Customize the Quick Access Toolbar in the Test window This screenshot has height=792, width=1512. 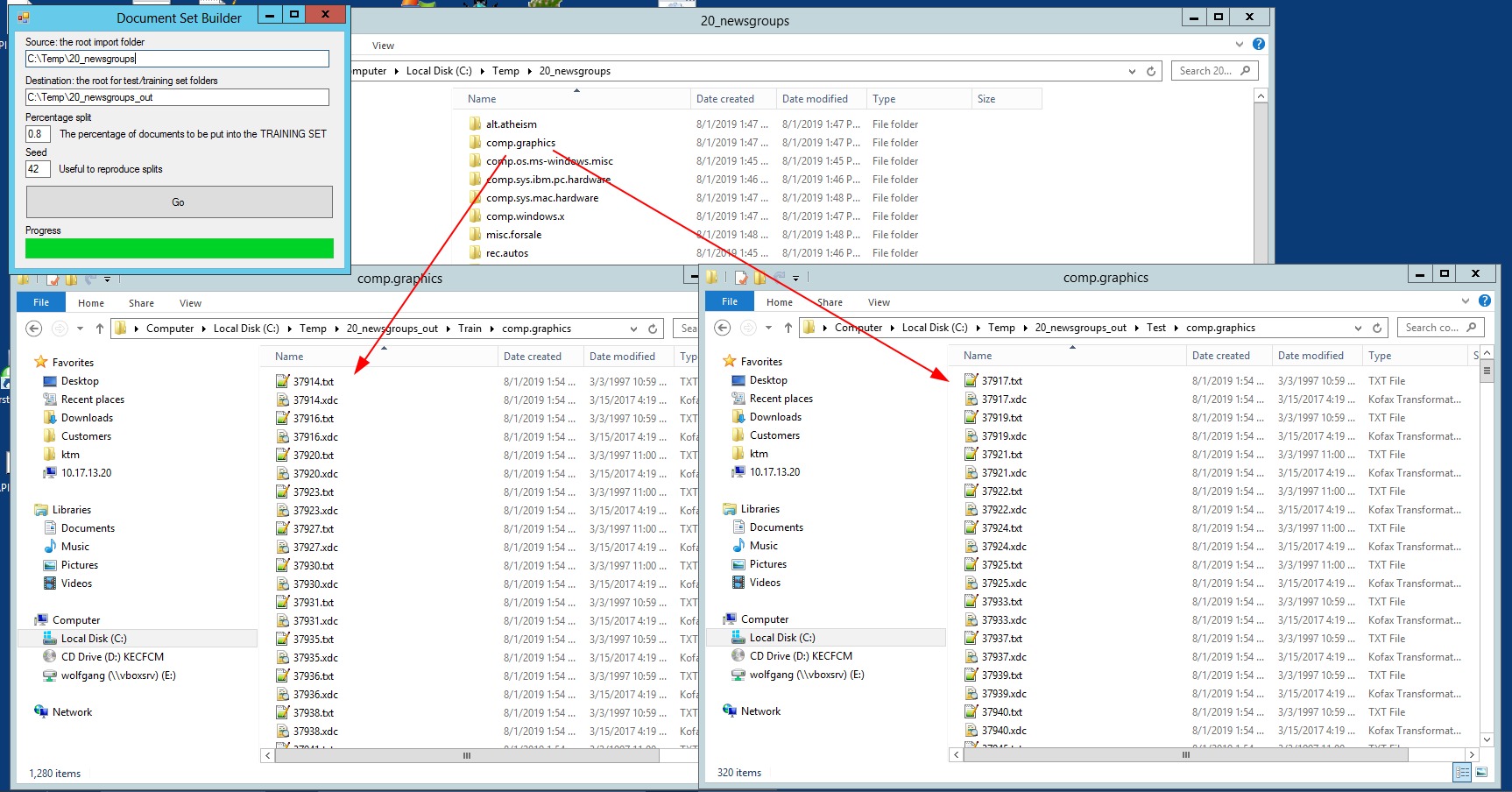(x=795, y=278)
